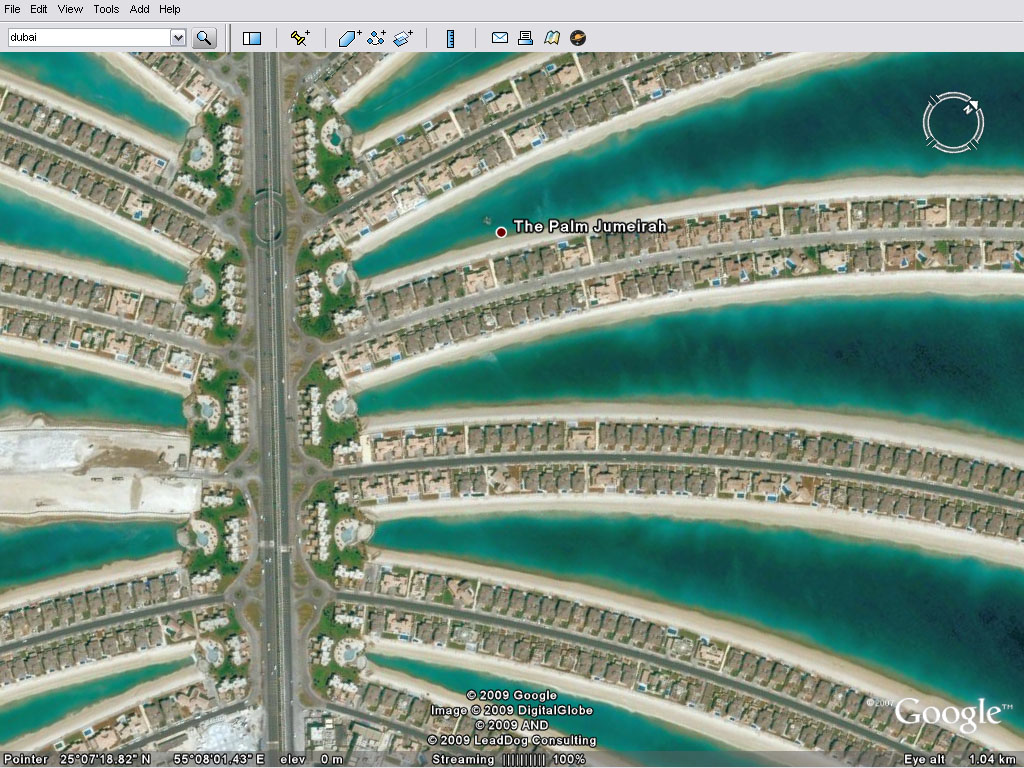Click the print icon

tap(525, 38)
